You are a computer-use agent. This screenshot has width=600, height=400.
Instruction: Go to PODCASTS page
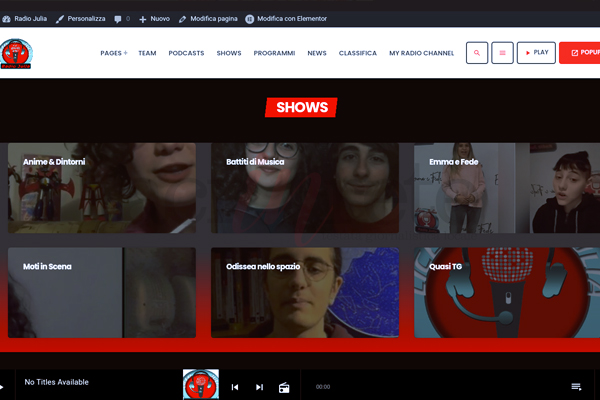(x=186, y=53)
